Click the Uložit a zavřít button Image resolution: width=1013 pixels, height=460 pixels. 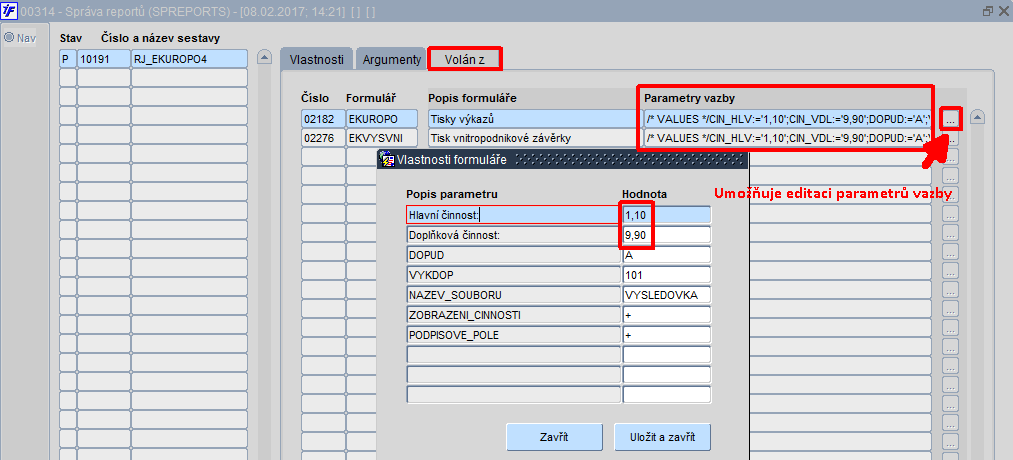[663, 437]
